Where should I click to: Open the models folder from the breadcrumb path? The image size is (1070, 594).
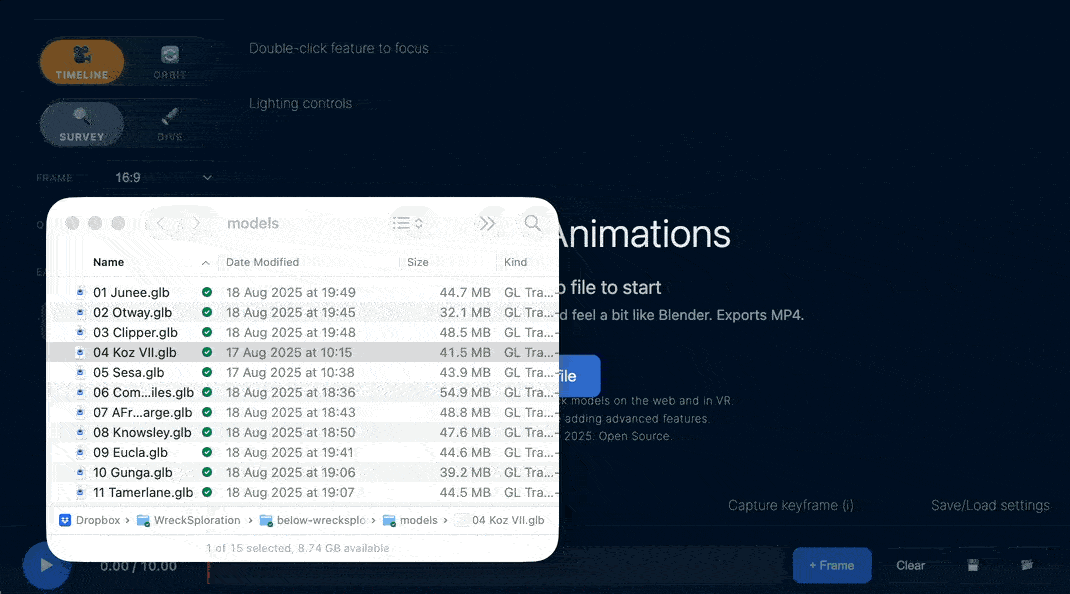pos(421,520)
